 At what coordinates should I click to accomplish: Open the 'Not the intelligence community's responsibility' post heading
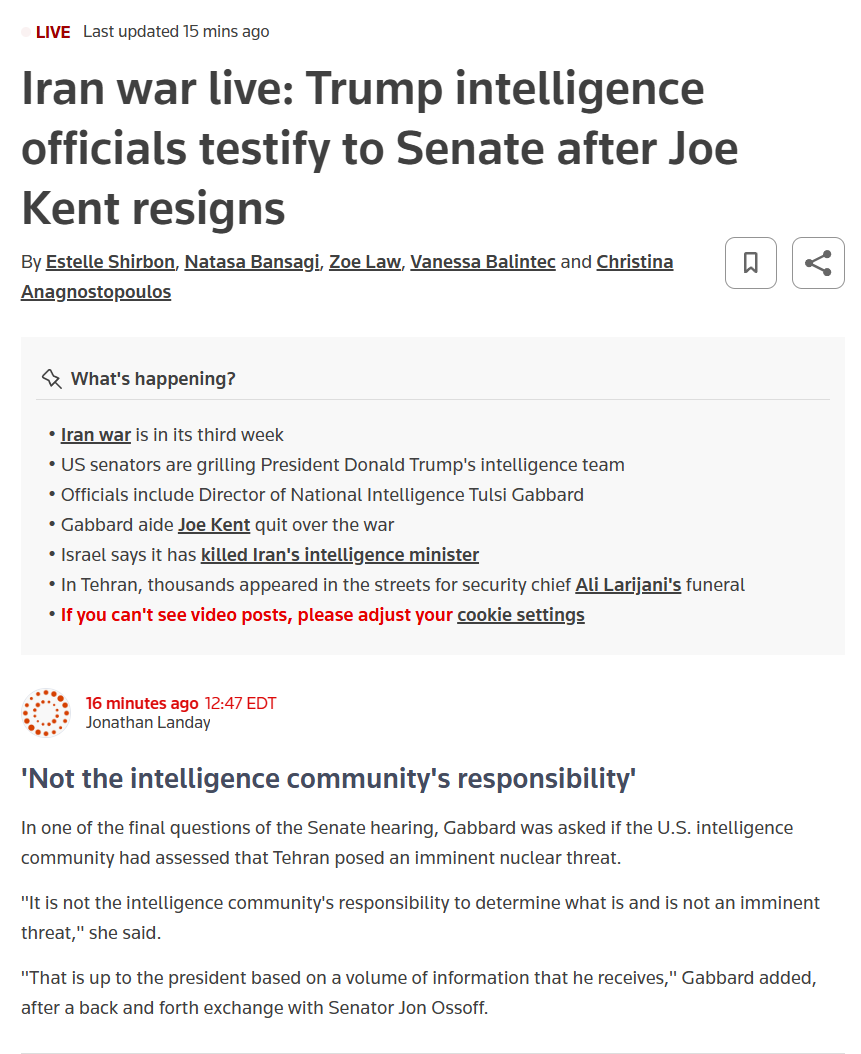point(329,779)
